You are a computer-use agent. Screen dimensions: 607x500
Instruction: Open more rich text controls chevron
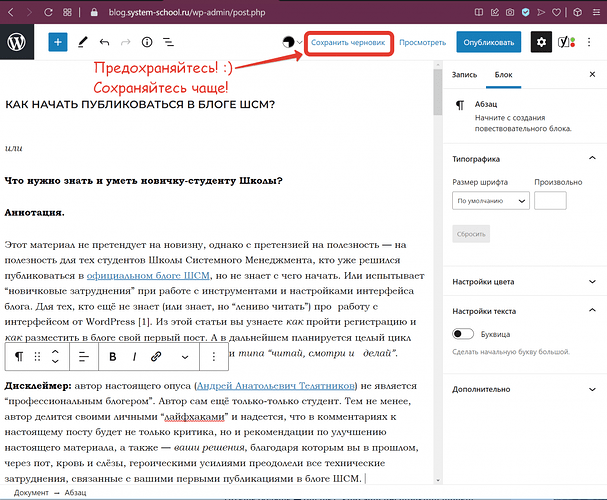(183, 356)
